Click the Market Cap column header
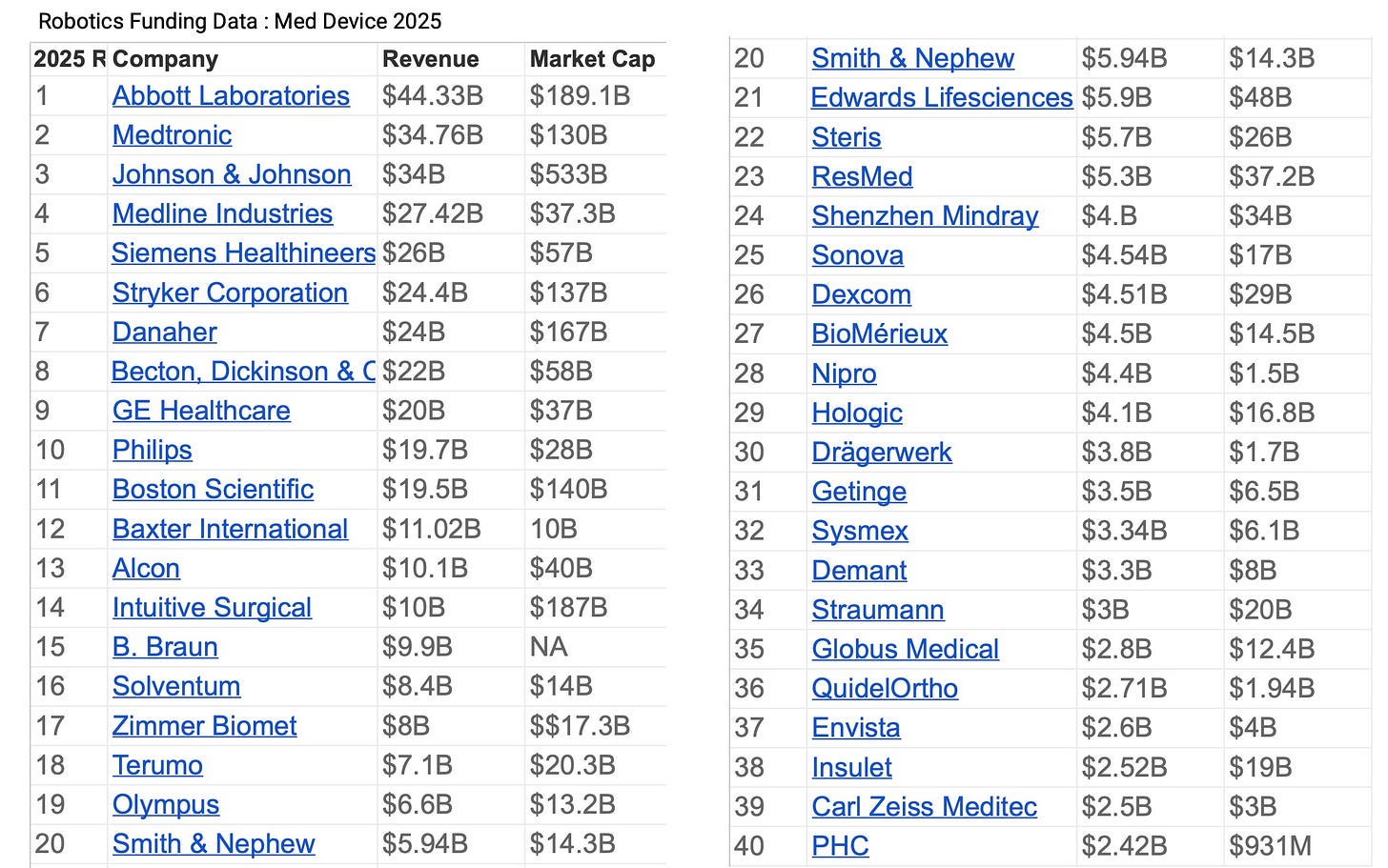This screenshot has height=868, width=1388. coord(592,59)
